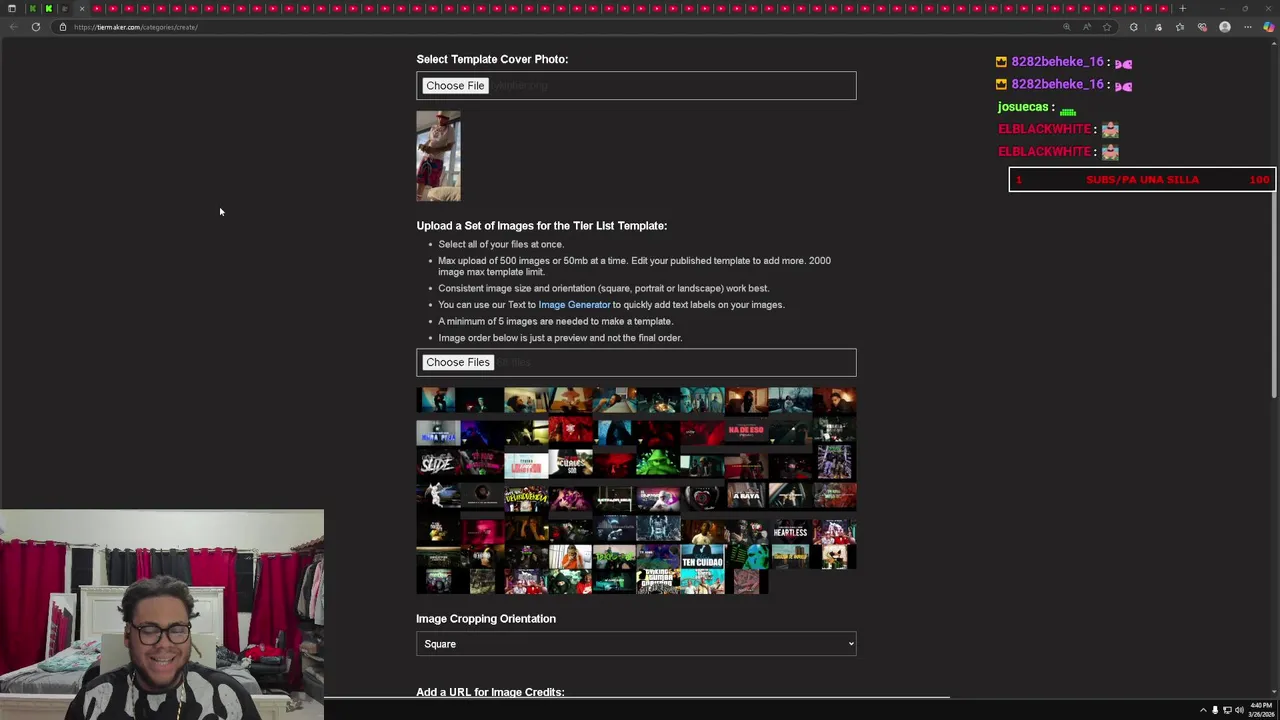
Task: Open the Image Cropping Orientation Square dropdown
Action: tap(636, 644)
